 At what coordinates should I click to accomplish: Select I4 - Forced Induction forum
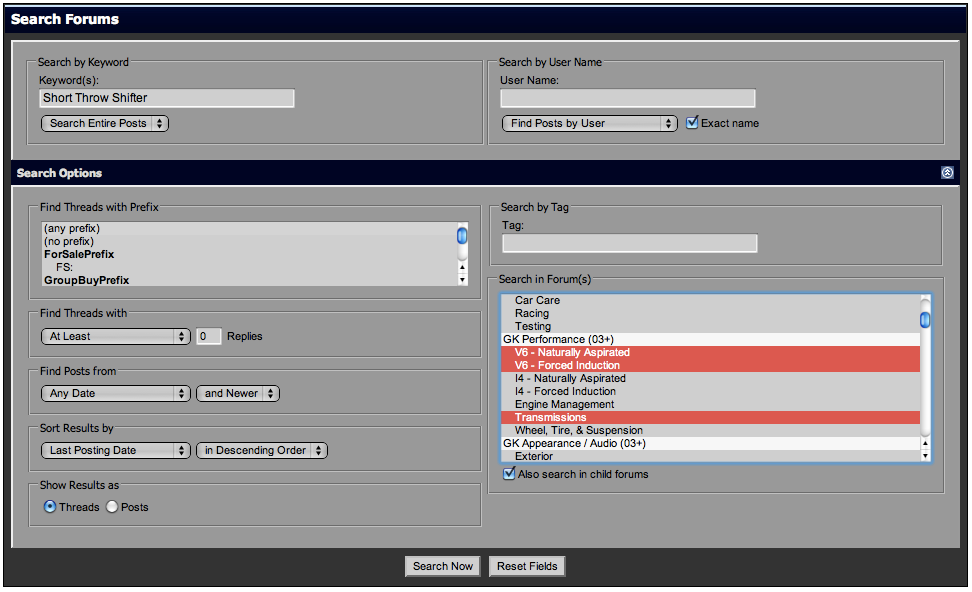coord(710,391)
